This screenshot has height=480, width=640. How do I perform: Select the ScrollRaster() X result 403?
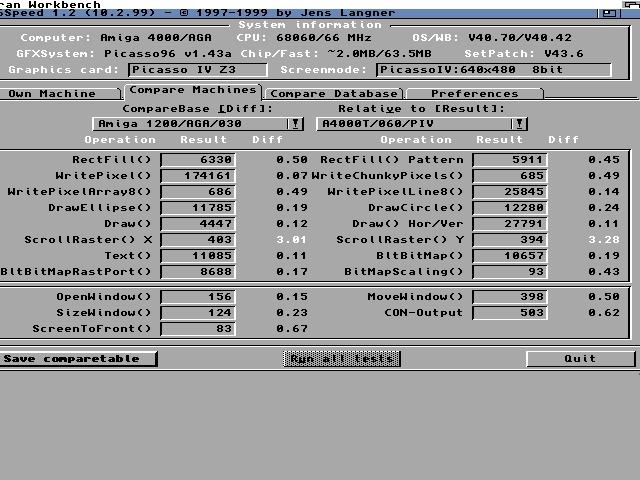click(x=198, y=240)
